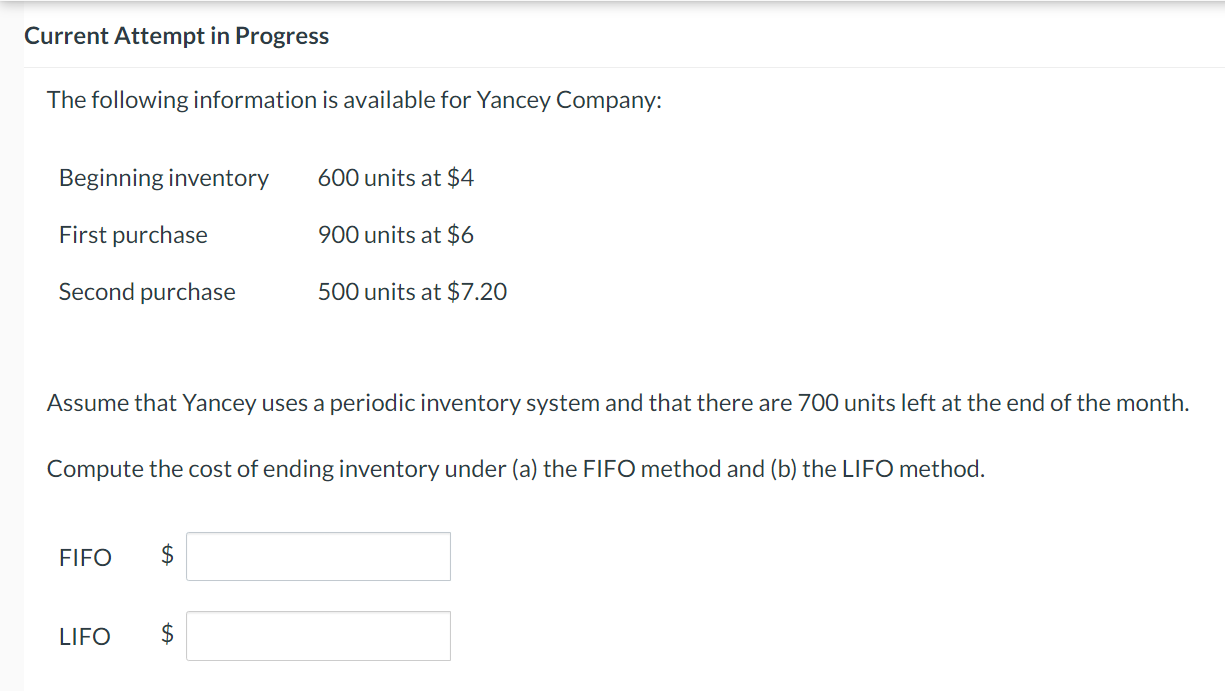Viewport: 1225px width, 691px height.
Task: Click the text 600 units at $4
Action: click(396, 177)
